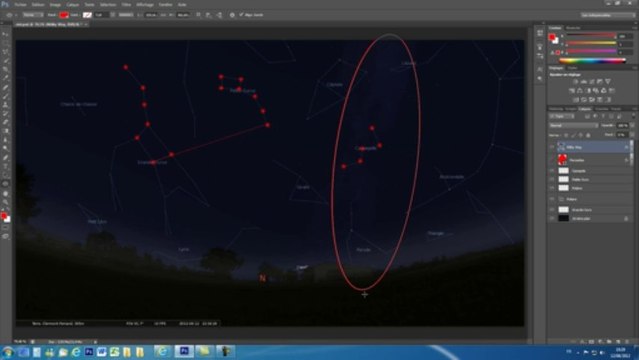Viewport: 639px width, 360px height.
Task: Add an Invert adjustment layer
Action: pyautogui.click(x=575, y=100)
